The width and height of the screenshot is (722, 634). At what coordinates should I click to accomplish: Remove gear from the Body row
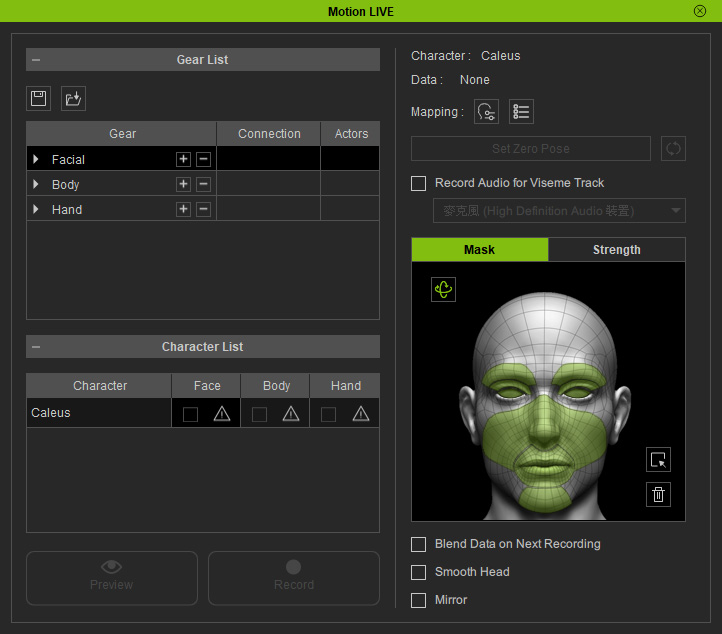204,184
